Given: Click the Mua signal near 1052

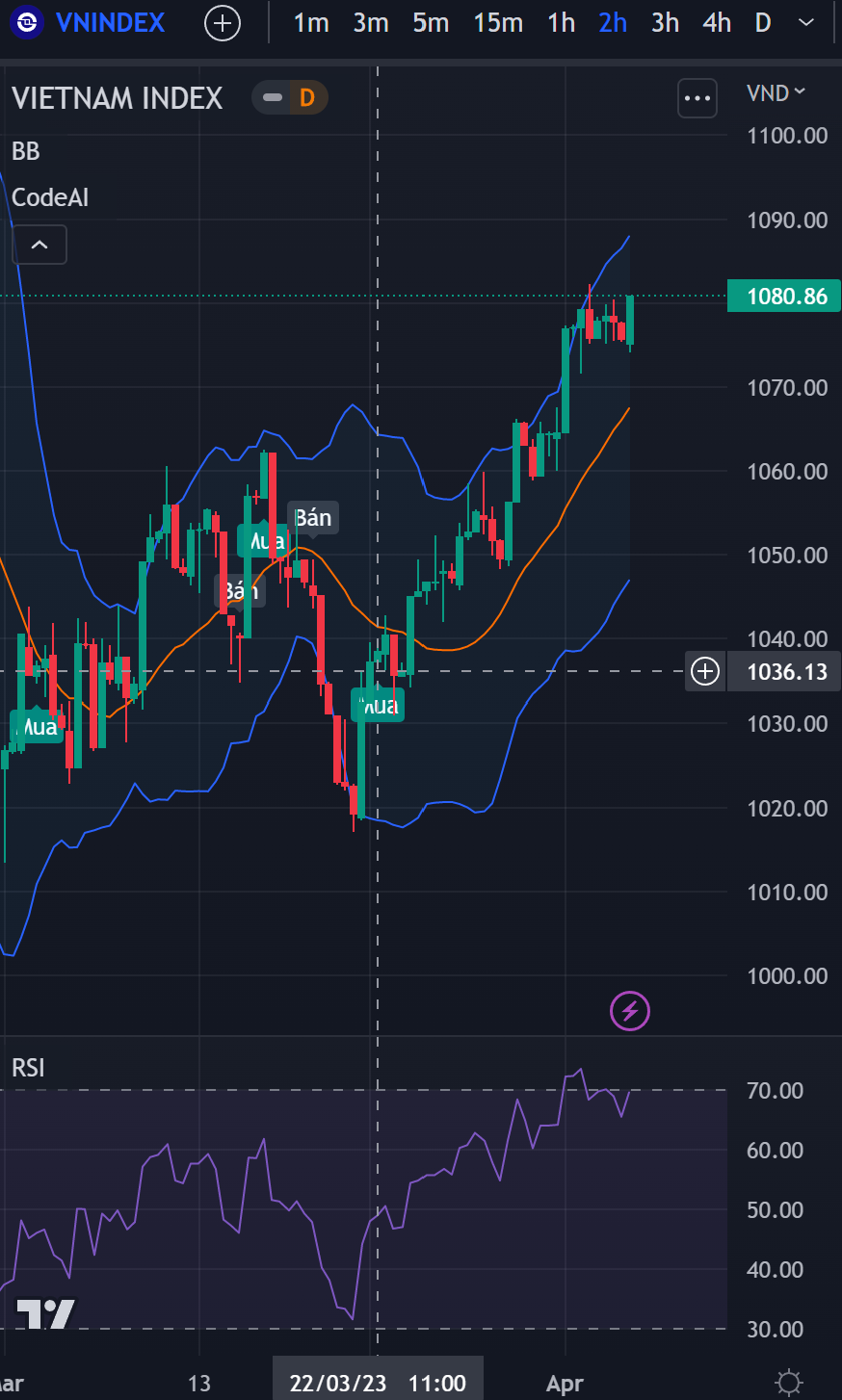Looking at the screenshot, I should click(x=264, y=540).
